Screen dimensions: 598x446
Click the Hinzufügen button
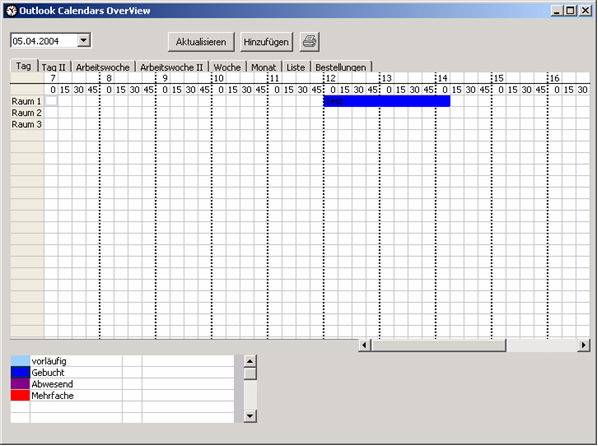[266, 42]
